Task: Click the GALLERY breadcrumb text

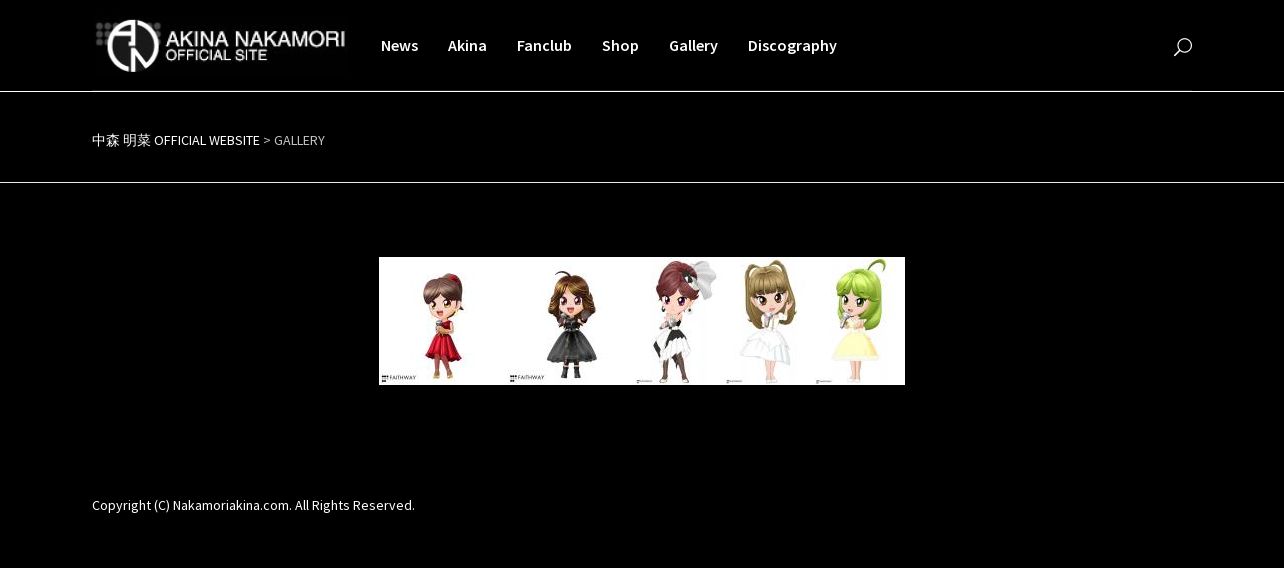Action: 299,140
